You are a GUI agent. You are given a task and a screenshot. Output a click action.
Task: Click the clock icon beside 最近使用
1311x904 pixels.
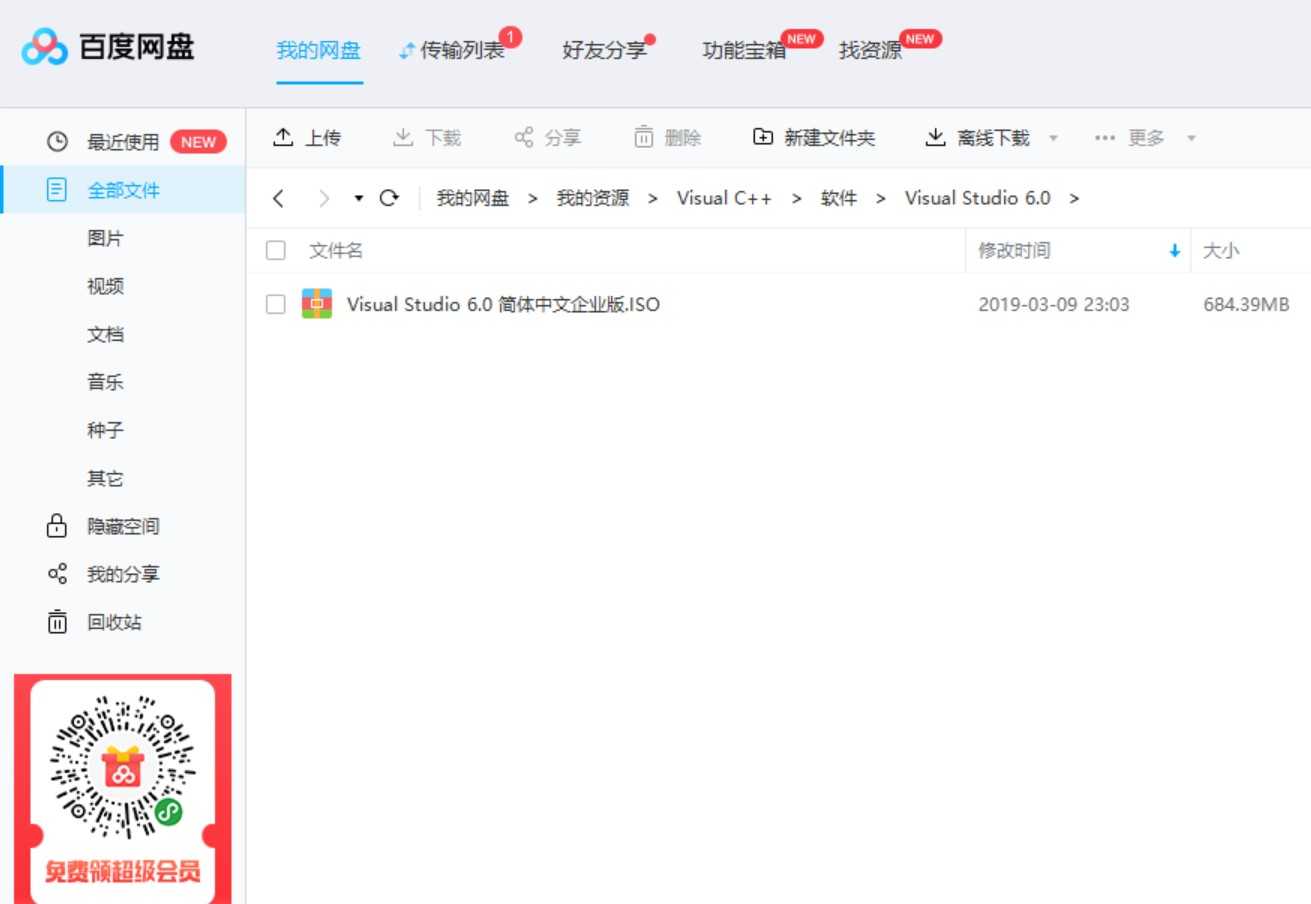click(x=57, y=142)
